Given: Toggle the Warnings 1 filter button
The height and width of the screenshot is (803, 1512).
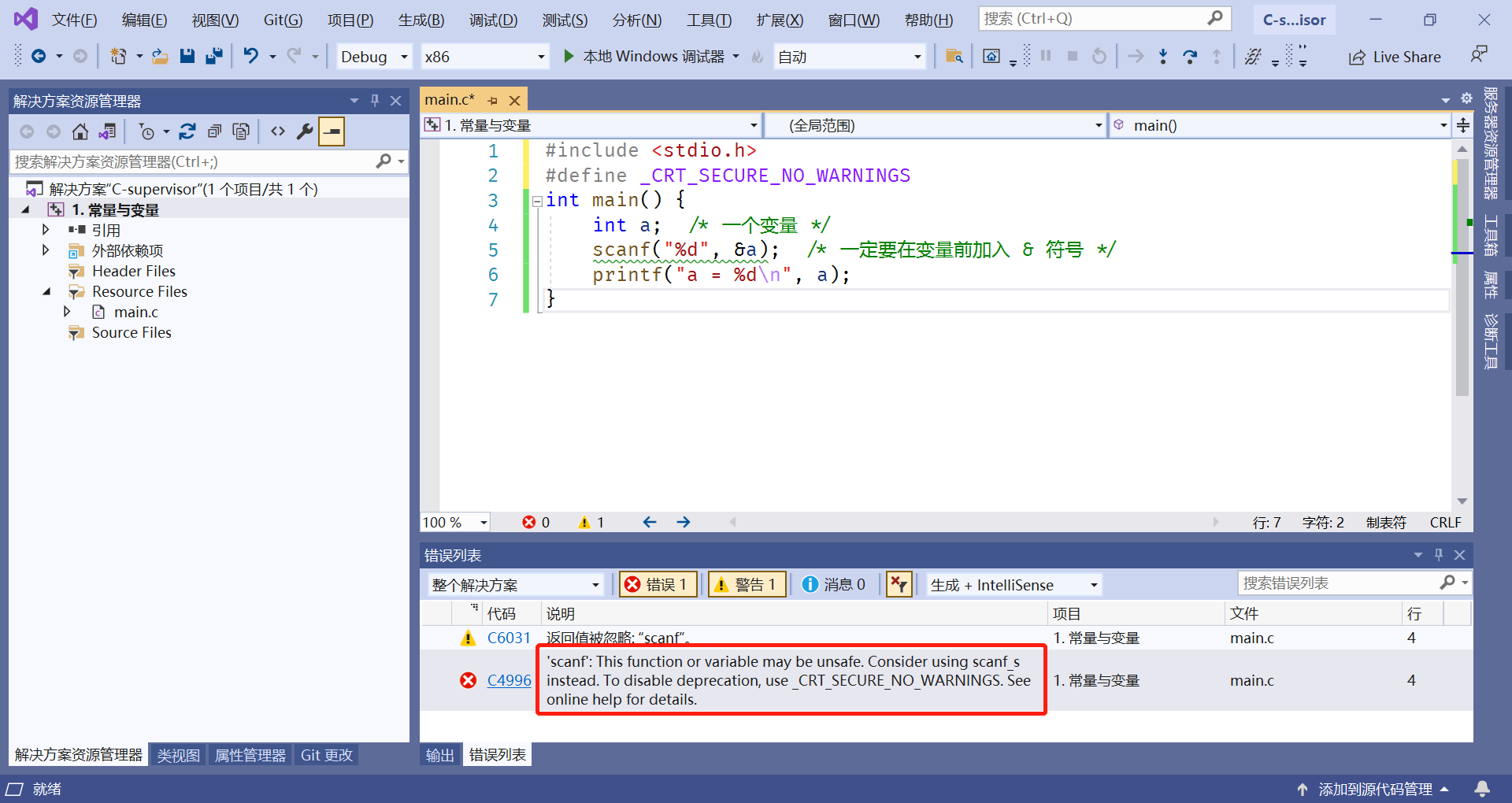Looking at the screenshot, I should coord(747,584).
